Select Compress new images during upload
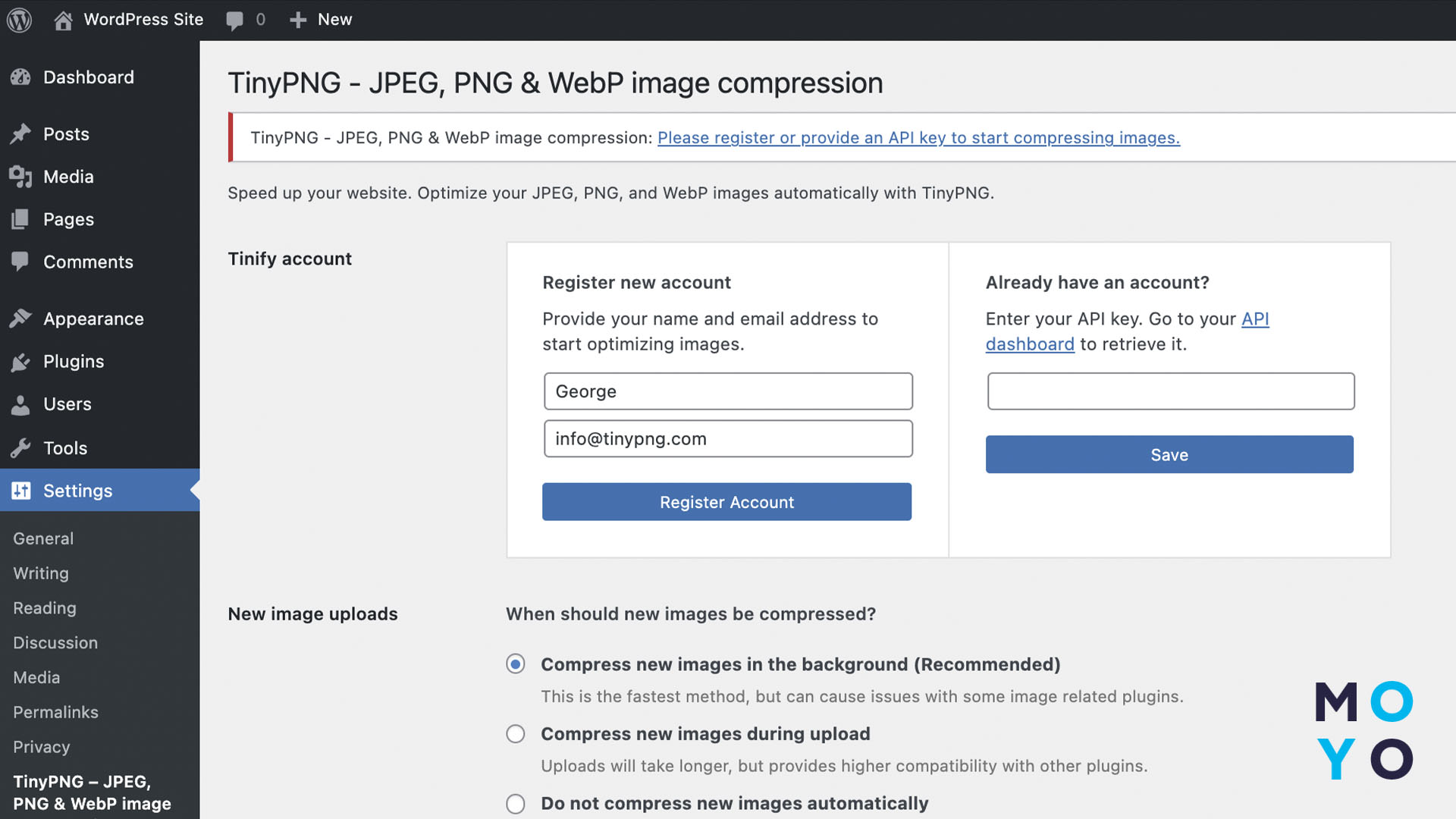Screen dimensions: 1456x819 (x=516, y=734)
